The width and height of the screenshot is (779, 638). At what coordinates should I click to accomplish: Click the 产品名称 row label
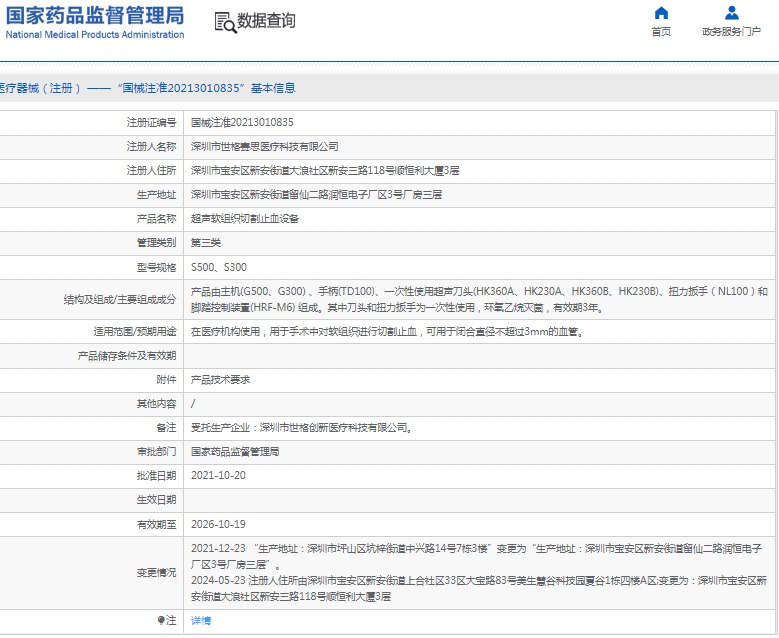[x=156, y=219]
